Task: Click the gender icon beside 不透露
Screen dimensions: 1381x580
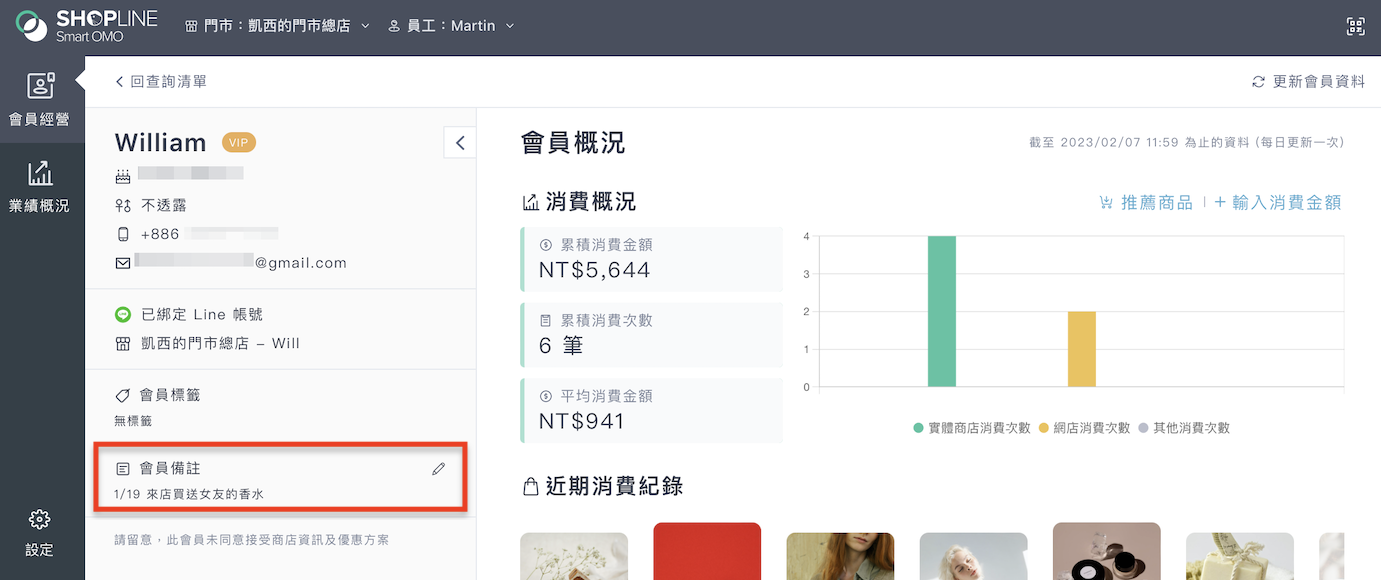Action: coord(123,205)
